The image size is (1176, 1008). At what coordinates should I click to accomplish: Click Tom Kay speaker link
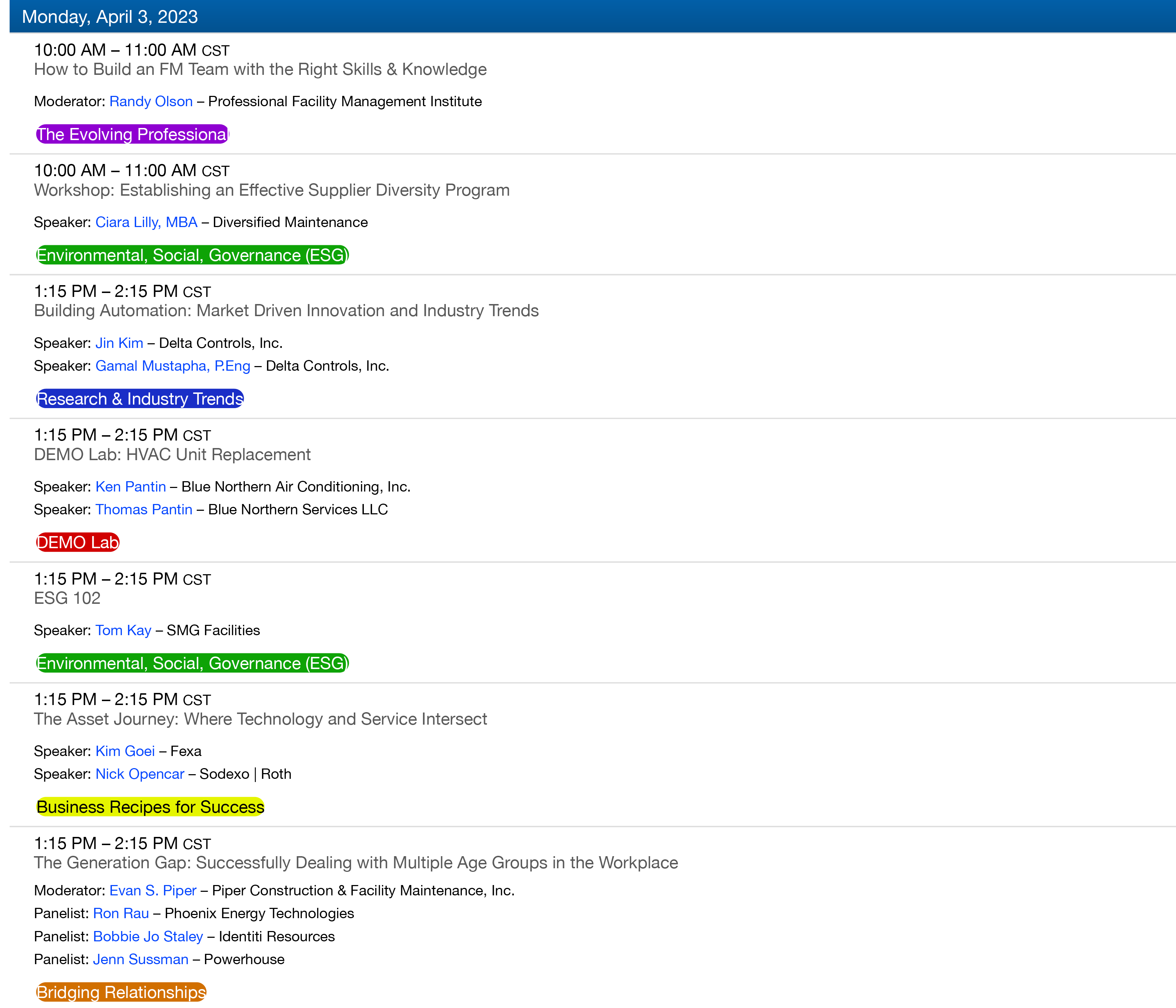click(123, 631)
